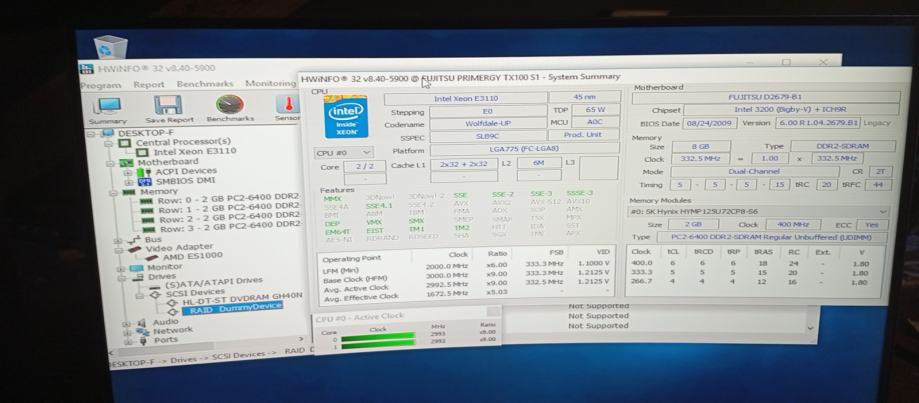Click the Video Adapter card icon
This screenshot has width=919, height=403.
(x=135, y=249)
